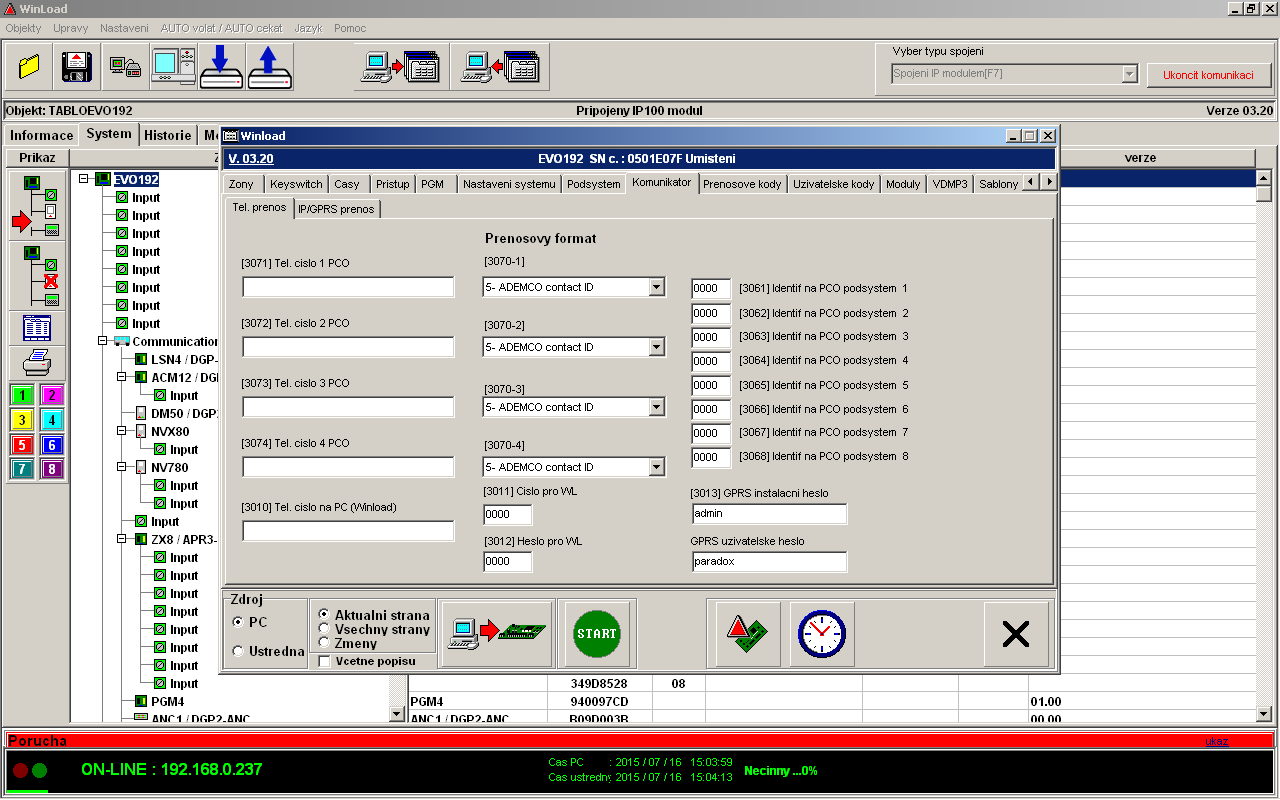Collapse the EVO192 tree node

84,180
